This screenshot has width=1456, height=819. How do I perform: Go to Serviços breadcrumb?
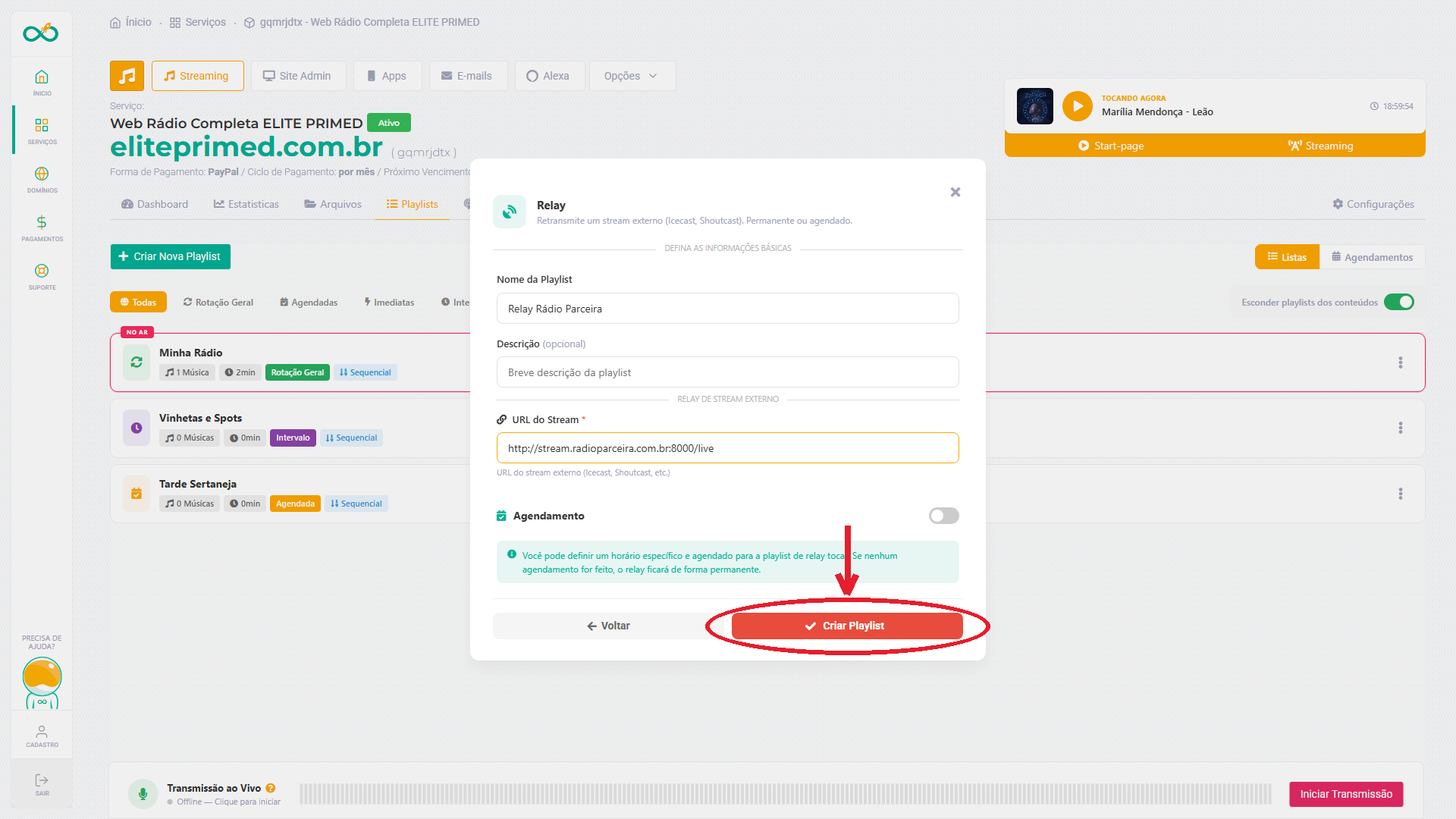tap(198, 22)
